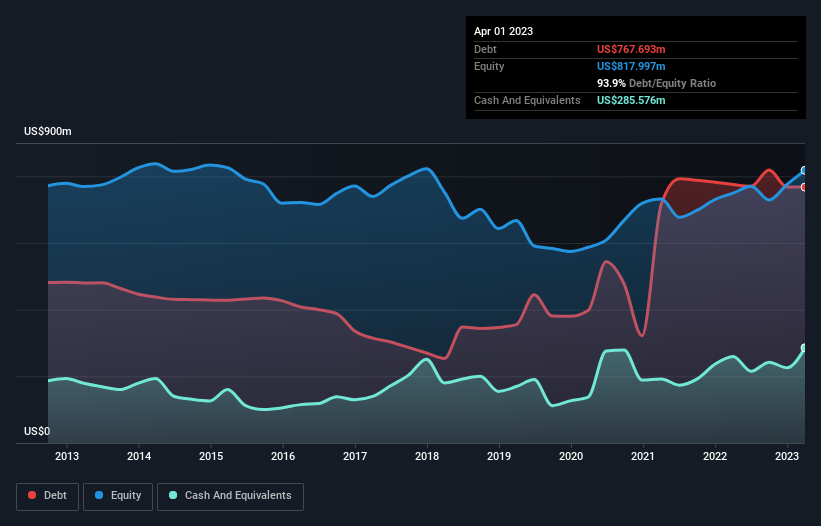Click the 2020 x-axis label
This screenshot has height=526, width=821.
(571, 456)
